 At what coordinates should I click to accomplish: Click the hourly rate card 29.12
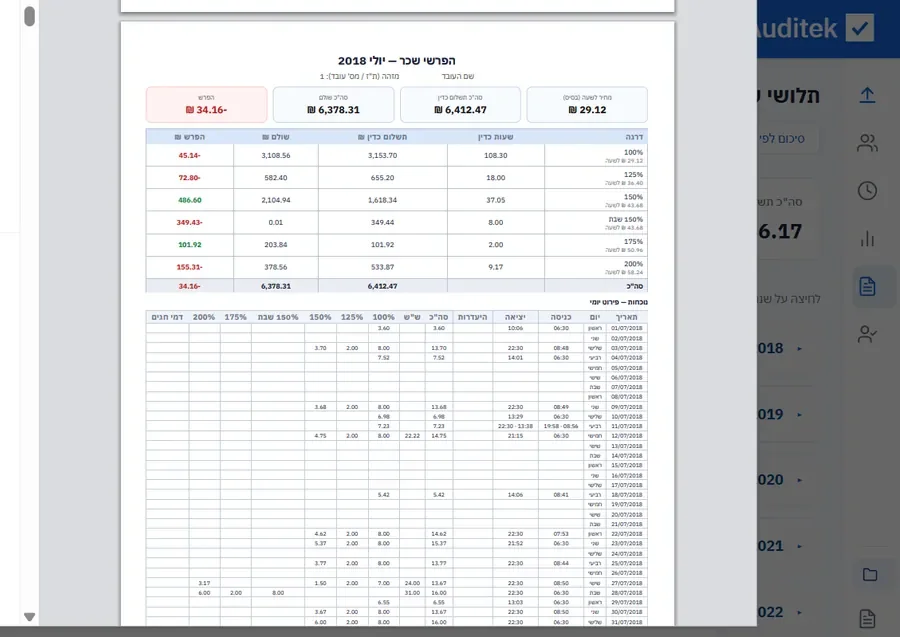point(587,104)
